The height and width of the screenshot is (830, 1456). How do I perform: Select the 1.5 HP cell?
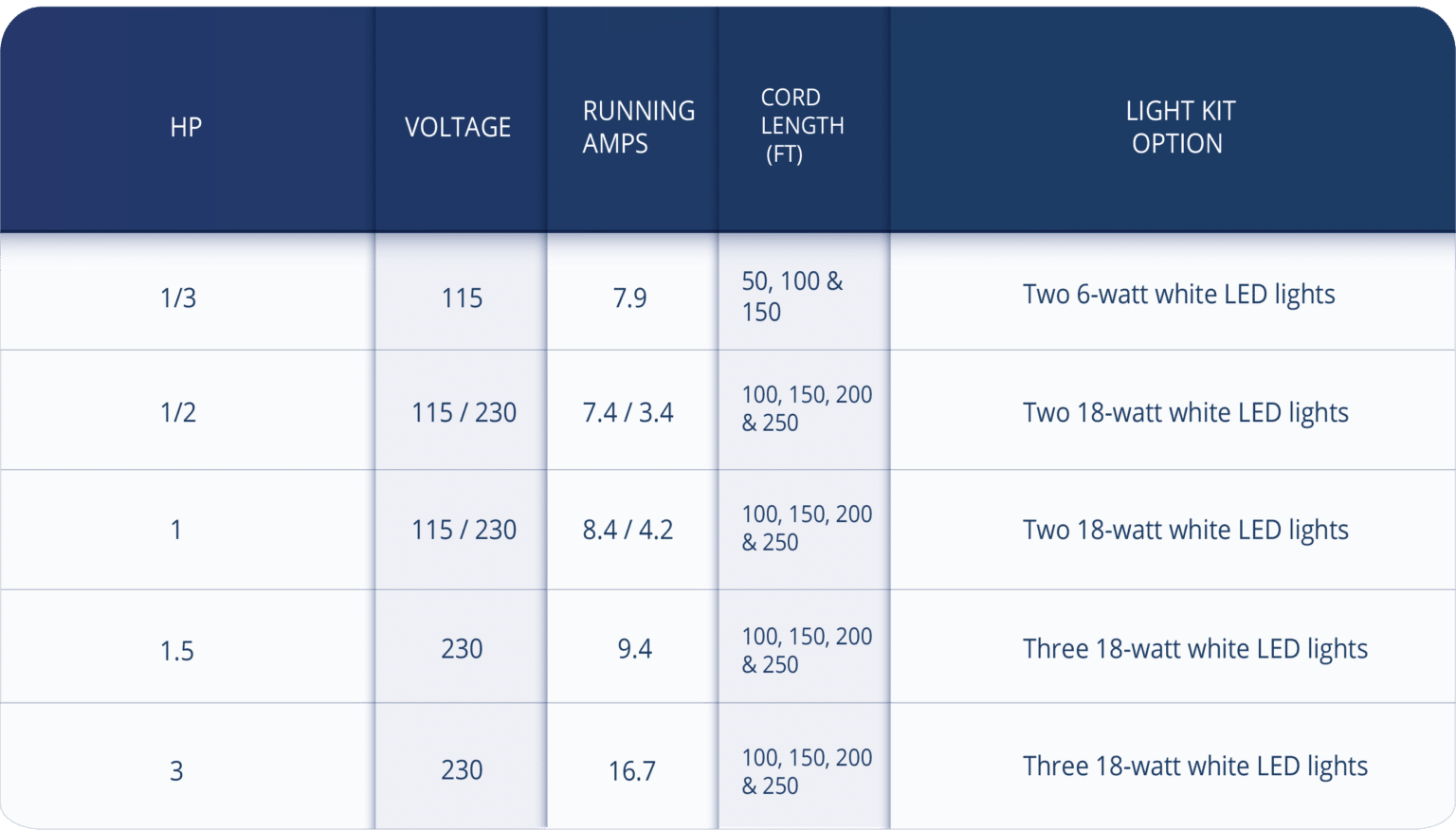tap(177, 651)
